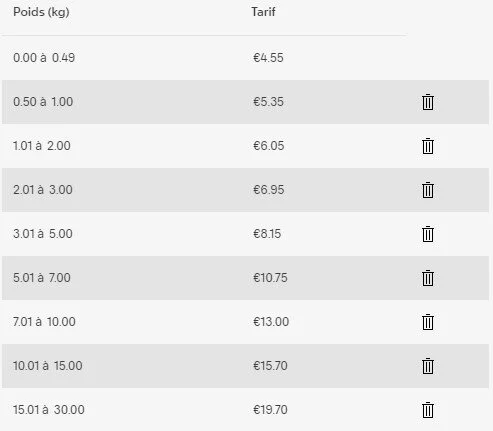Trash the 10.01 à 15.00 rate
The width and height of the screenshot is (493, 431).
click(x=428, y=366)
